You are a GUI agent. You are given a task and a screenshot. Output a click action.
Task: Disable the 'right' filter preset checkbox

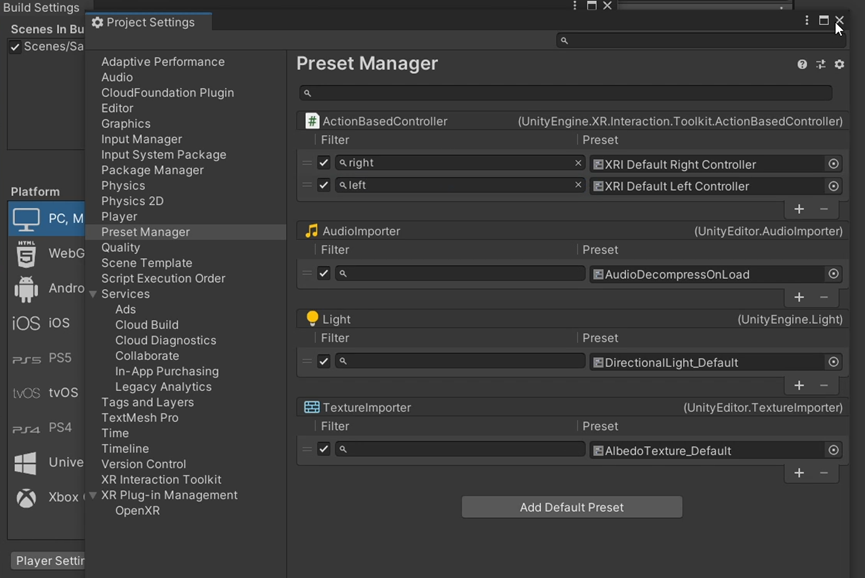click(324, 163)
